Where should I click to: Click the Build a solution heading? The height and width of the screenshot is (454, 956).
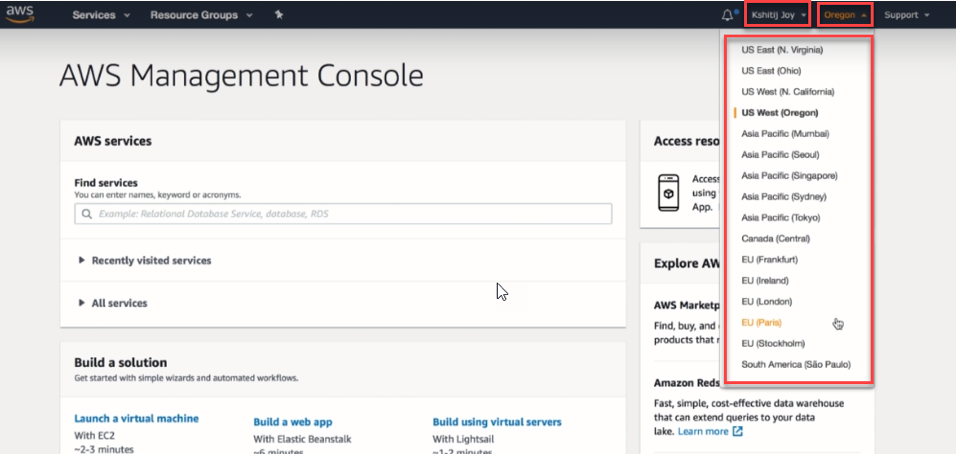(x=121, y=363)
